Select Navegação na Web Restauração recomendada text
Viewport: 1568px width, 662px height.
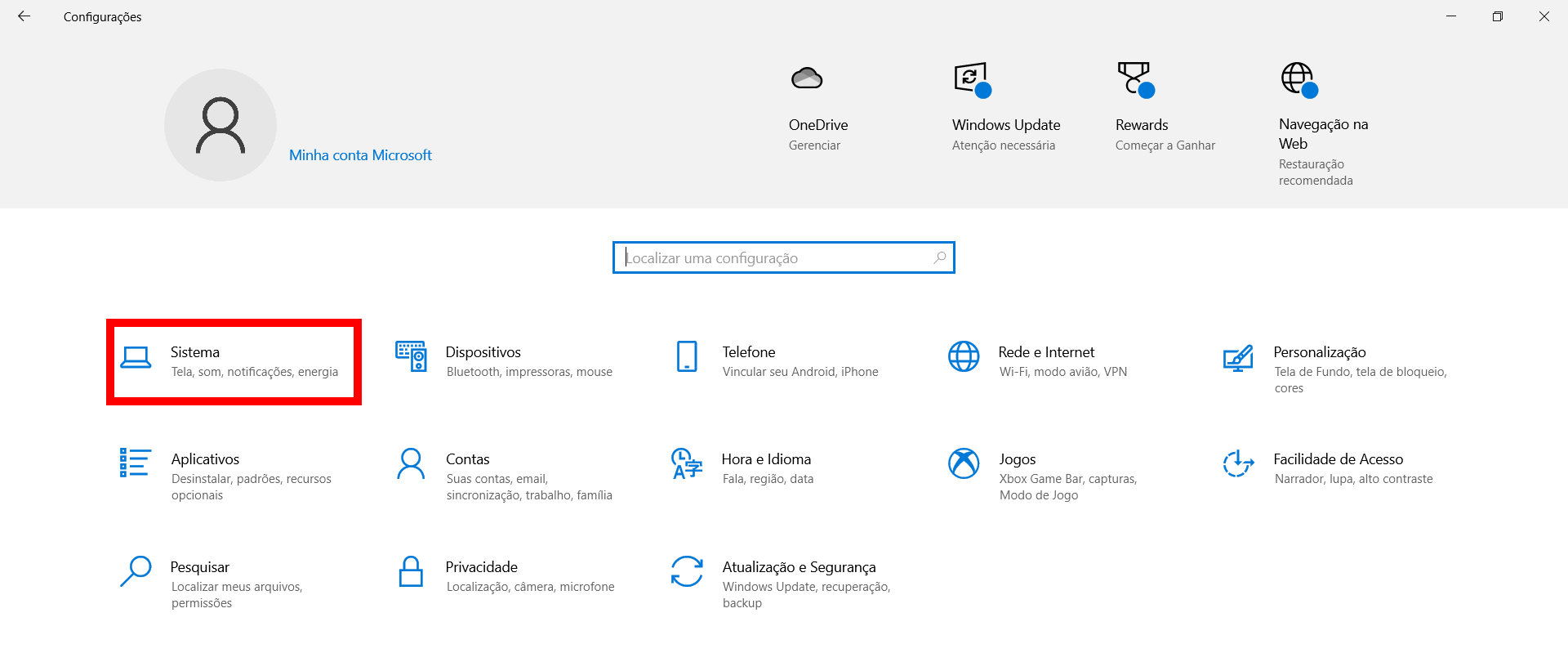pyautogui.click(x=1316, y=172)
